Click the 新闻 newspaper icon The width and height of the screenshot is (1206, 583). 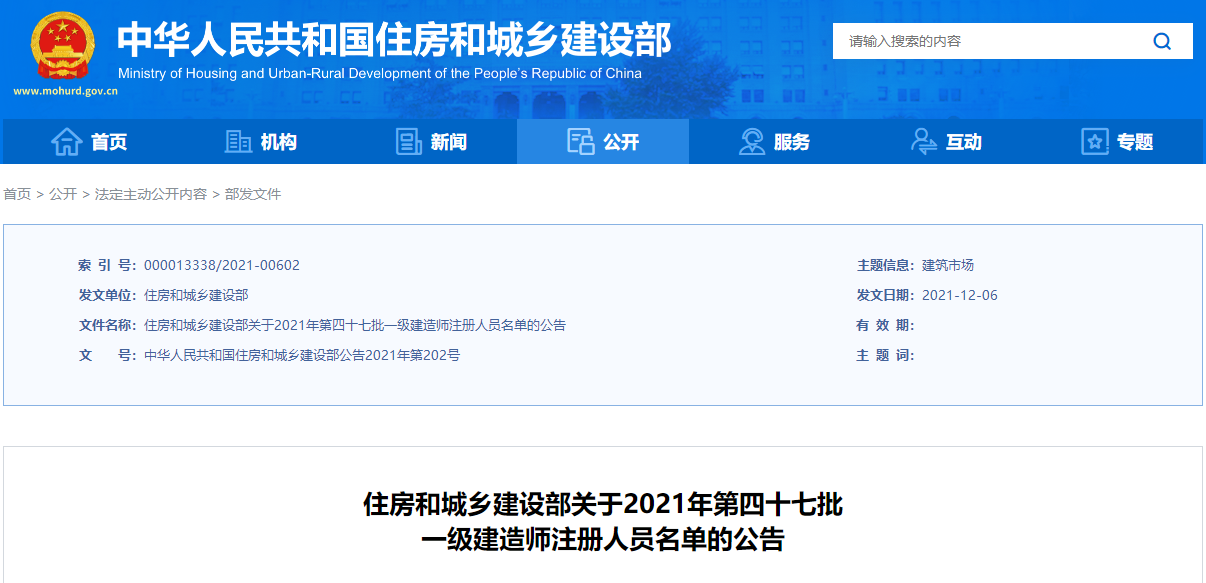tap(409, 142)
